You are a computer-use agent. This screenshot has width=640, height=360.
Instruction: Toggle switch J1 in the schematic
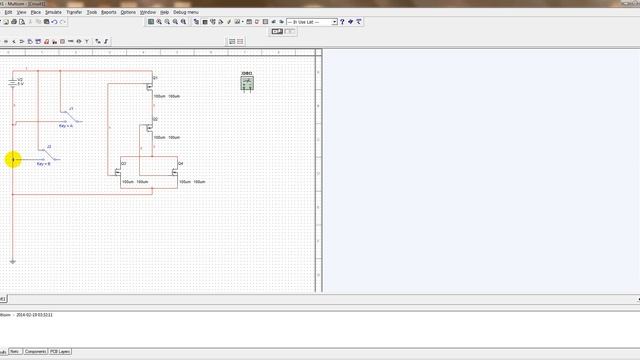coord(71,116)
